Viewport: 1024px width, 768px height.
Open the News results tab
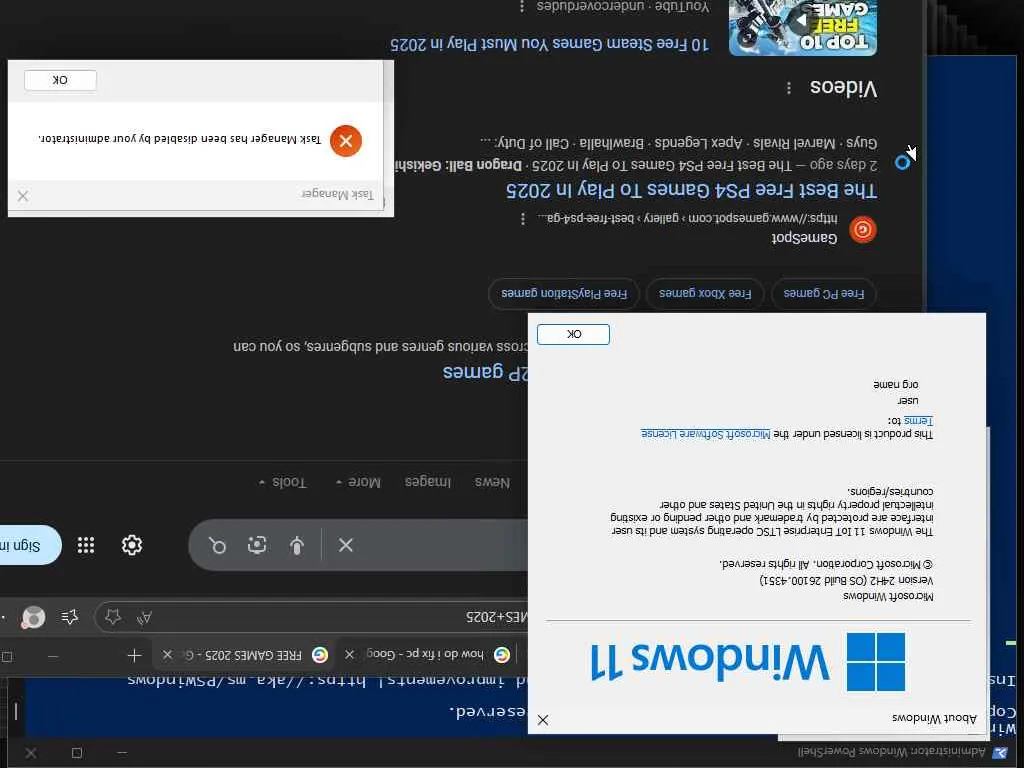click(492, 482)
